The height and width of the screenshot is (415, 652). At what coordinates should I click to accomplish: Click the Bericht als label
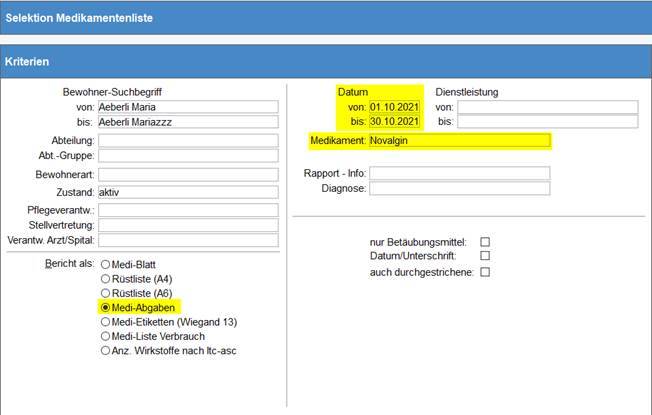coord(69,264)
